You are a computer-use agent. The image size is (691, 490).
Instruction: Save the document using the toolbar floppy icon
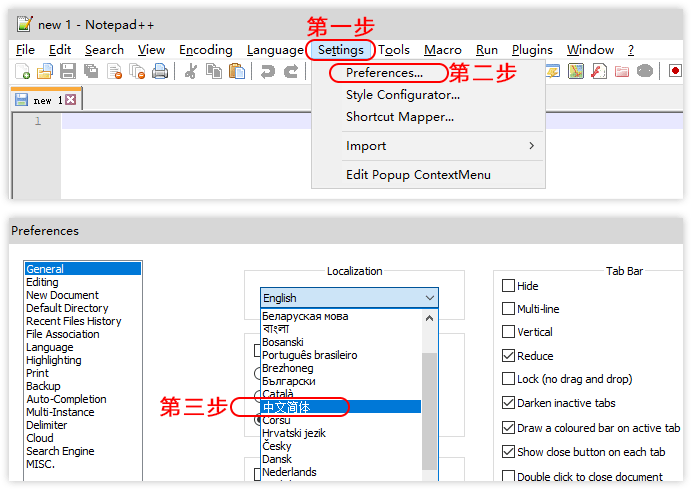coord(68,71)
